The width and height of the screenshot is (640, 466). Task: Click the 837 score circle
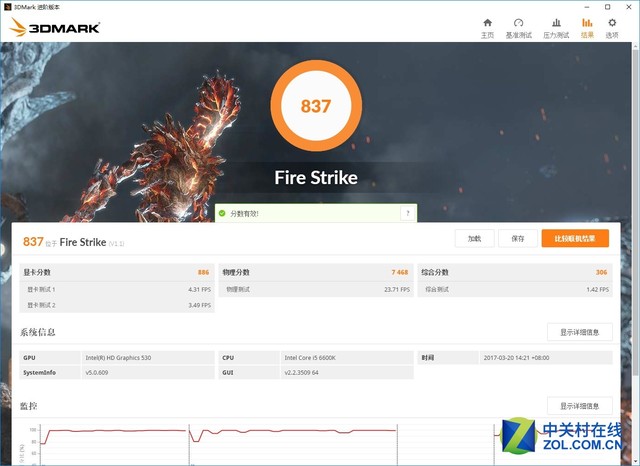click(x=316, y=106)
